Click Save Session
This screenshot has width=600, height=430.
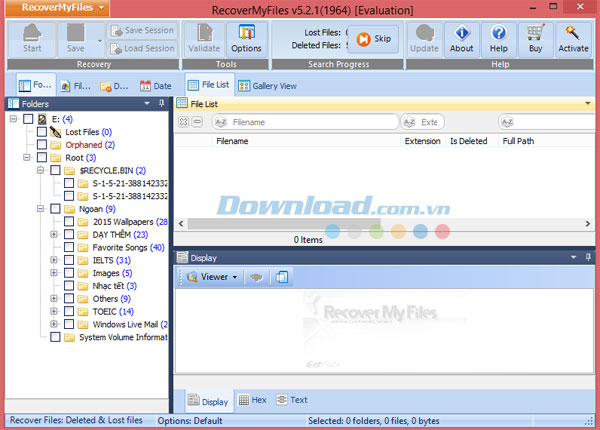(142, 30)
